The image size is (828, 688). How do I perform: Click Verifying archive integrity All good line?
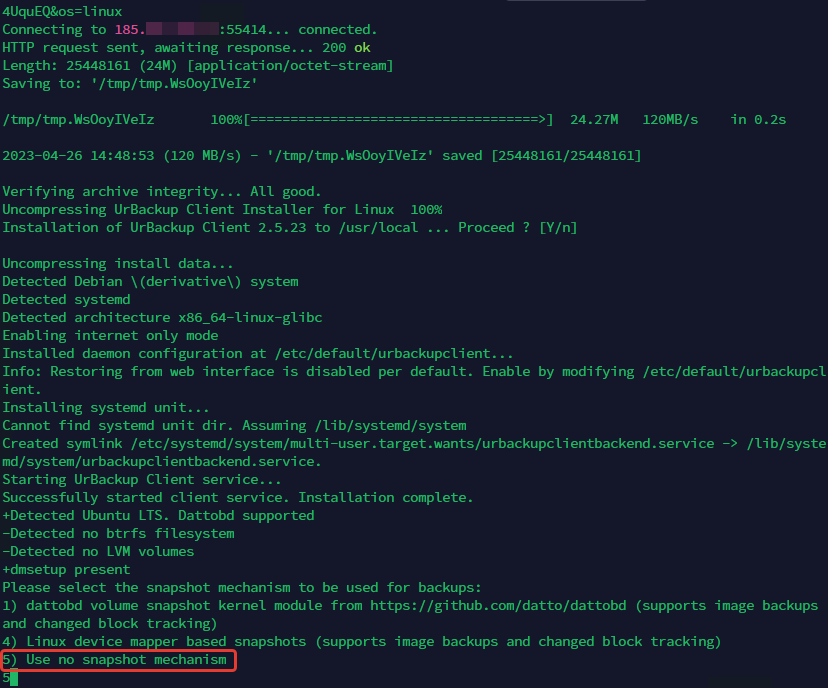(x=162, y=192)
